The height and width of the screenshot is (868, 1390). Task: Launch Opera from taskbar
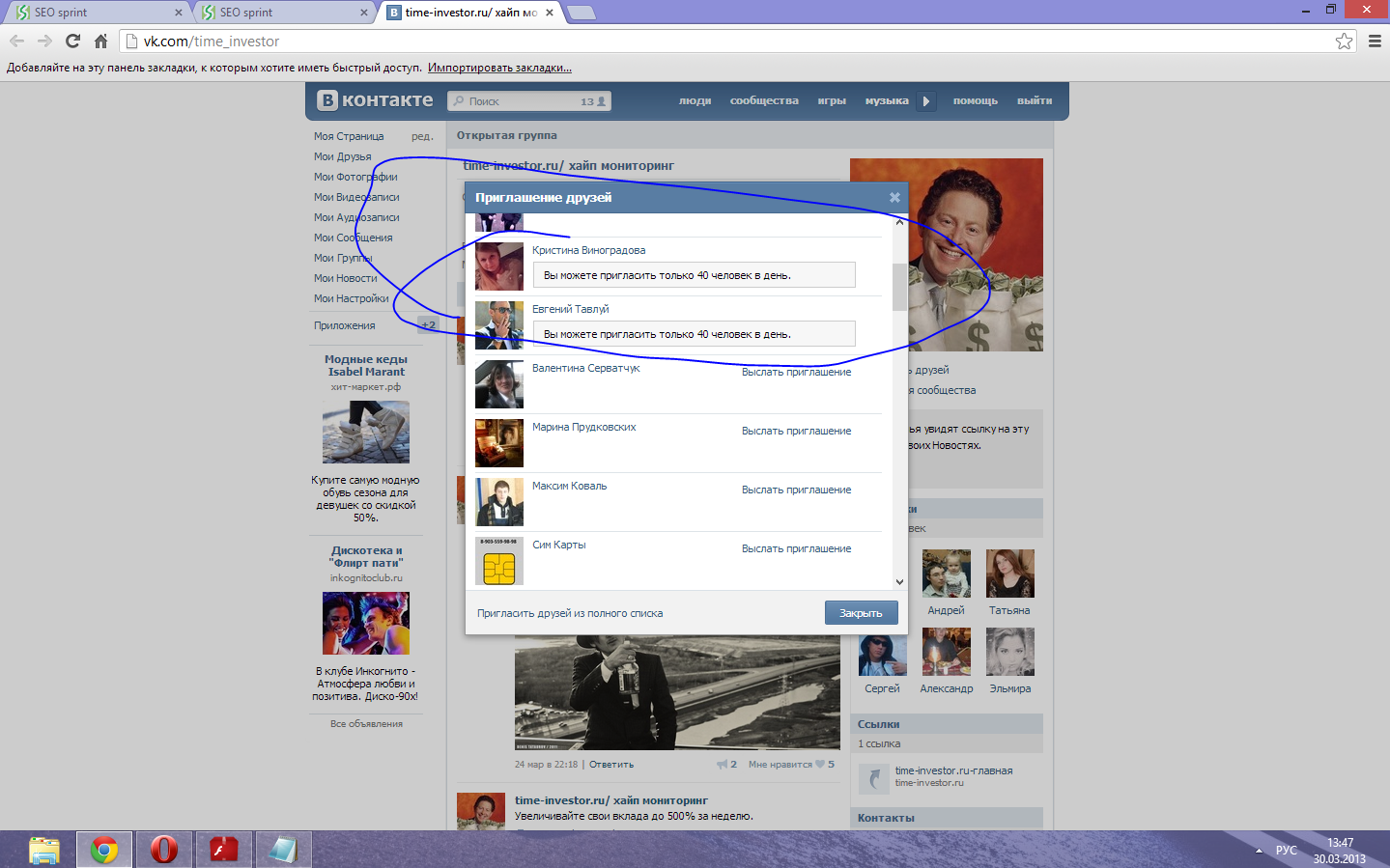pyautogui.click(x=164, y=850)
